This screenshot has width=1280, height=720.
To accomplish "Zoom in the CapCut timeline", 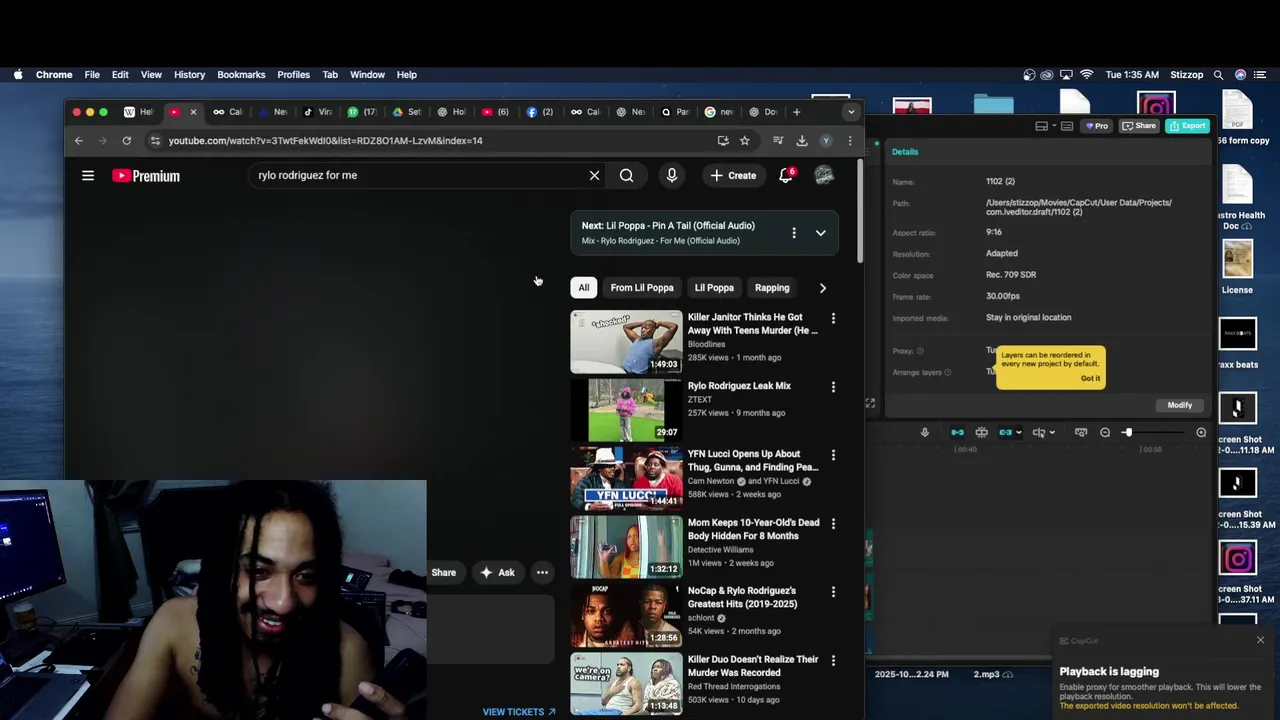I will (1201, 433).
